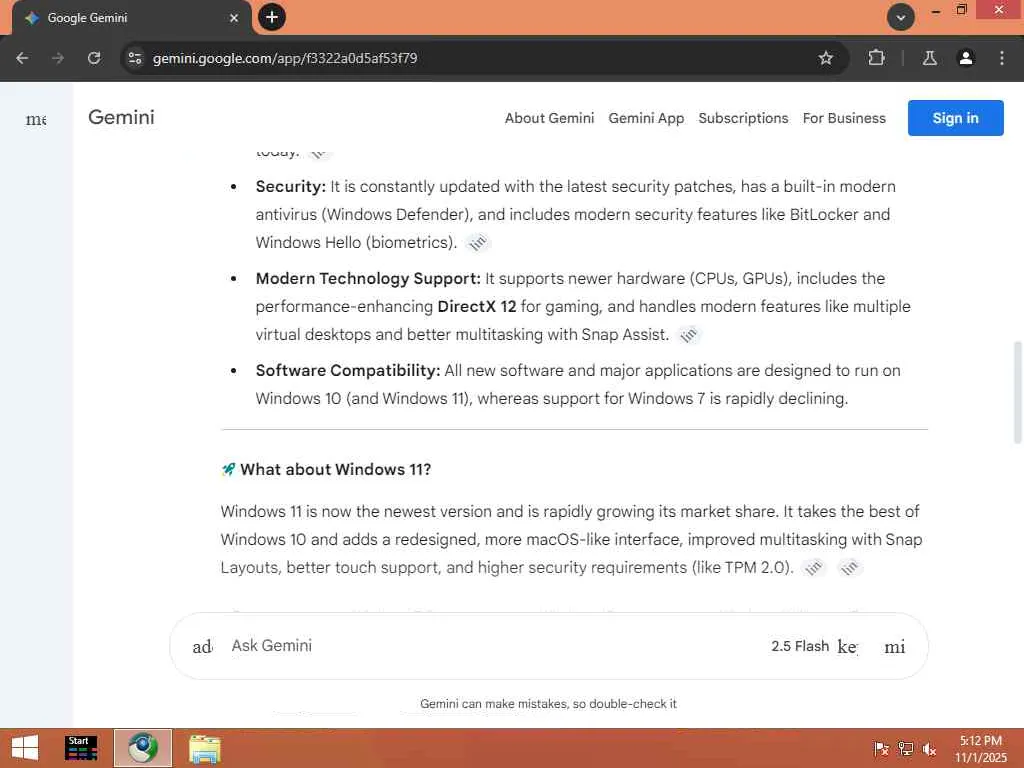
Task: Open first source chip after TPM 2.0
Action: pos(813,568)
